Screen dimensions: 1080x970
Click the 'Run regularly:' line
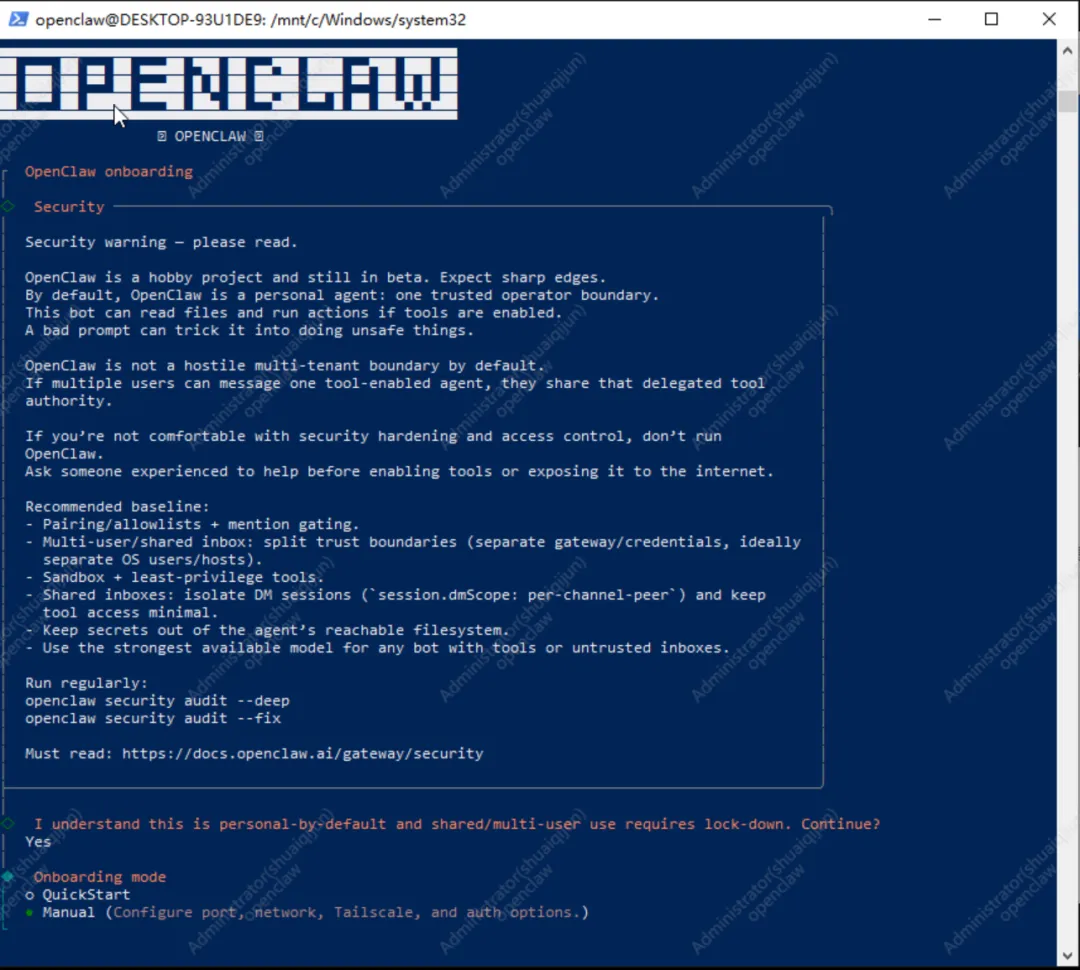tap(86, 683)
